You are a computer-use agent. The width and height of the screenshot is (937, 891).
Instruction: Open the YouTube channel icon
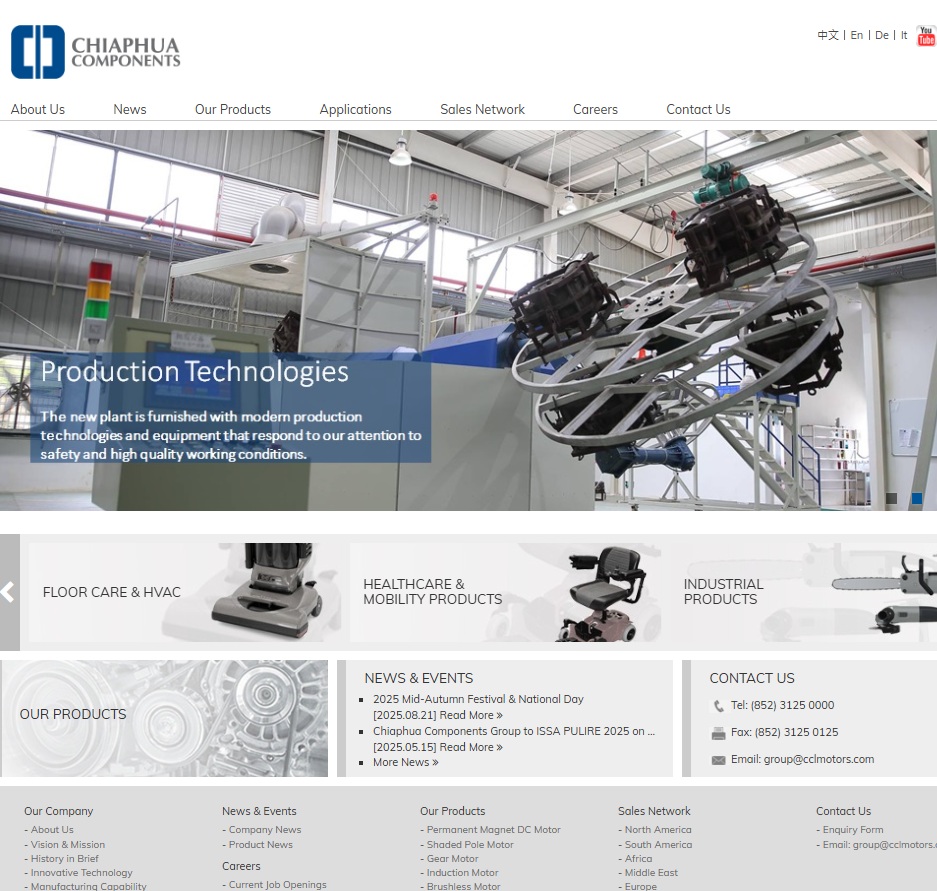[926, 36]
